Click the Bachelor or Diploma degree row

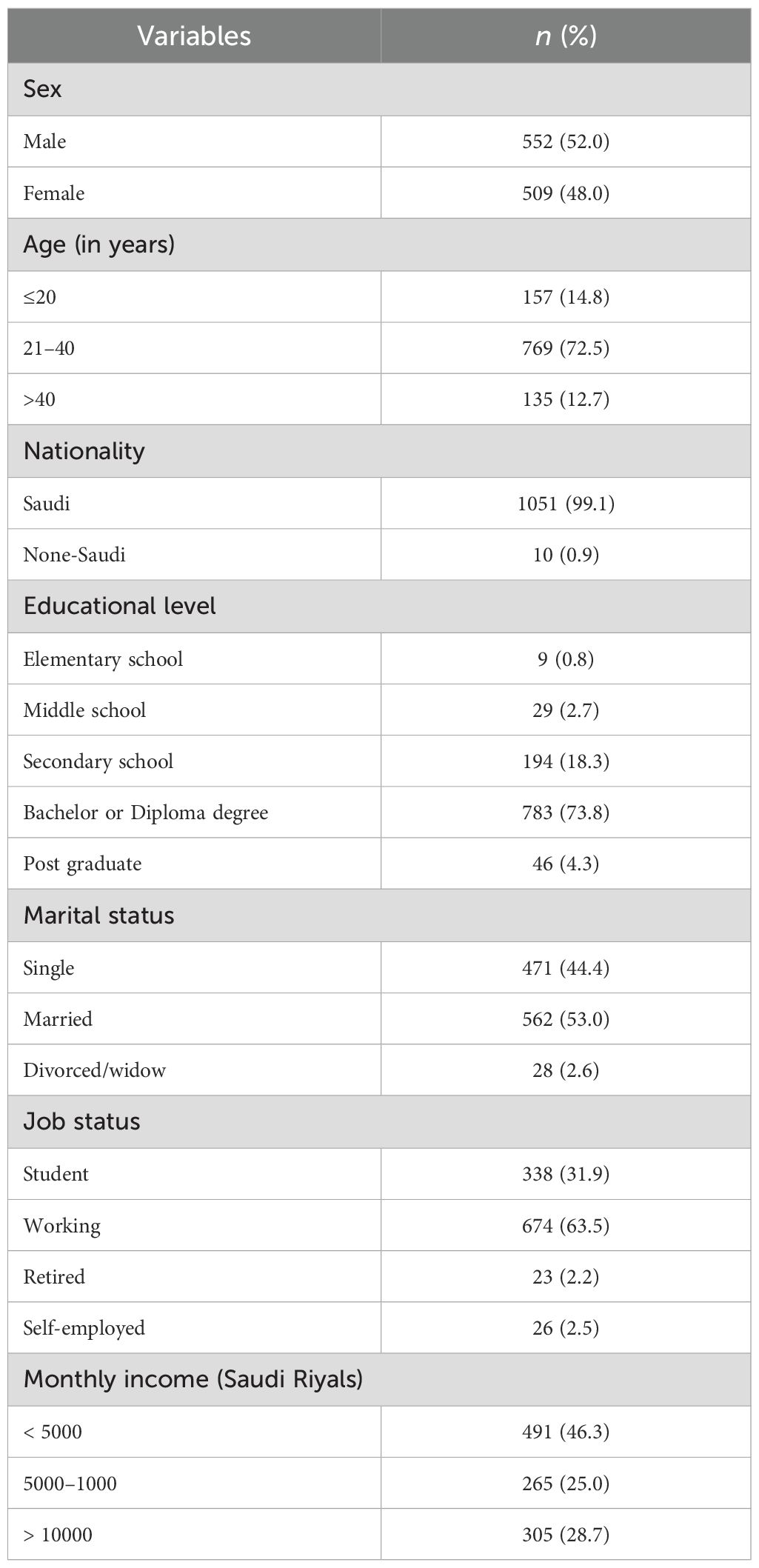[146, 813]
